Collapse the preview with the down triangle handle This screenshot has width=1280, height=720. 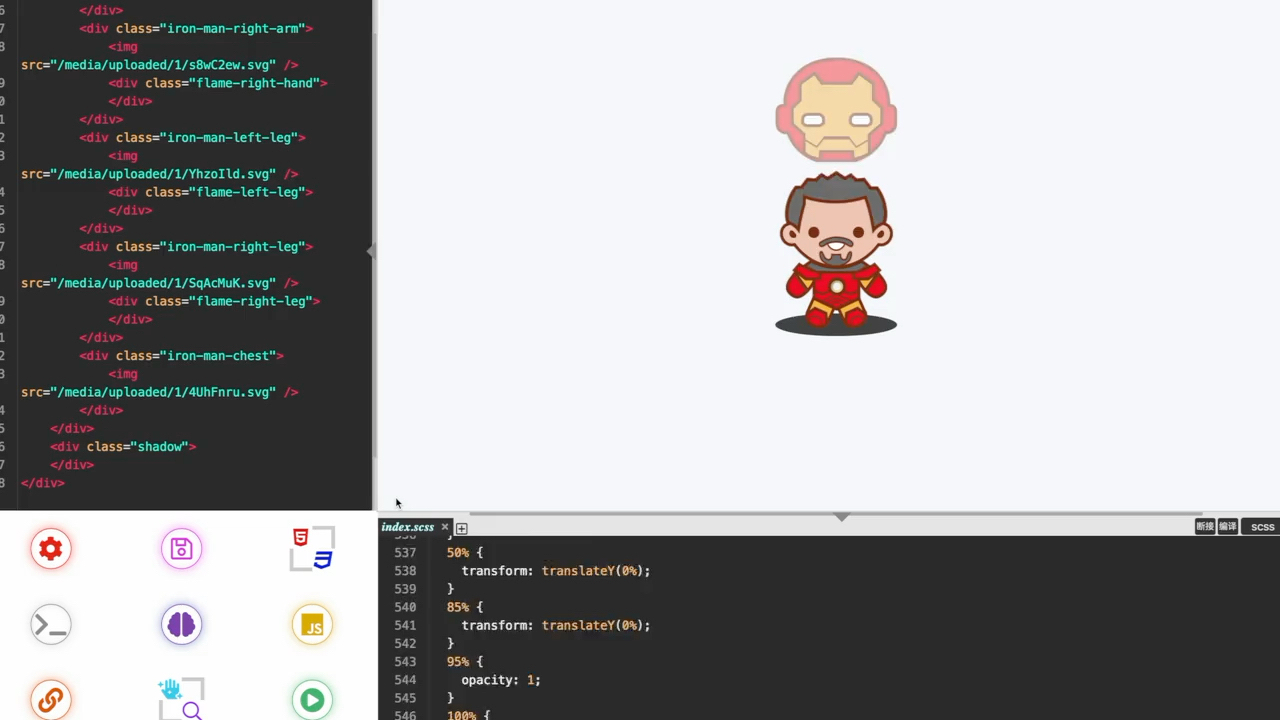842,517
